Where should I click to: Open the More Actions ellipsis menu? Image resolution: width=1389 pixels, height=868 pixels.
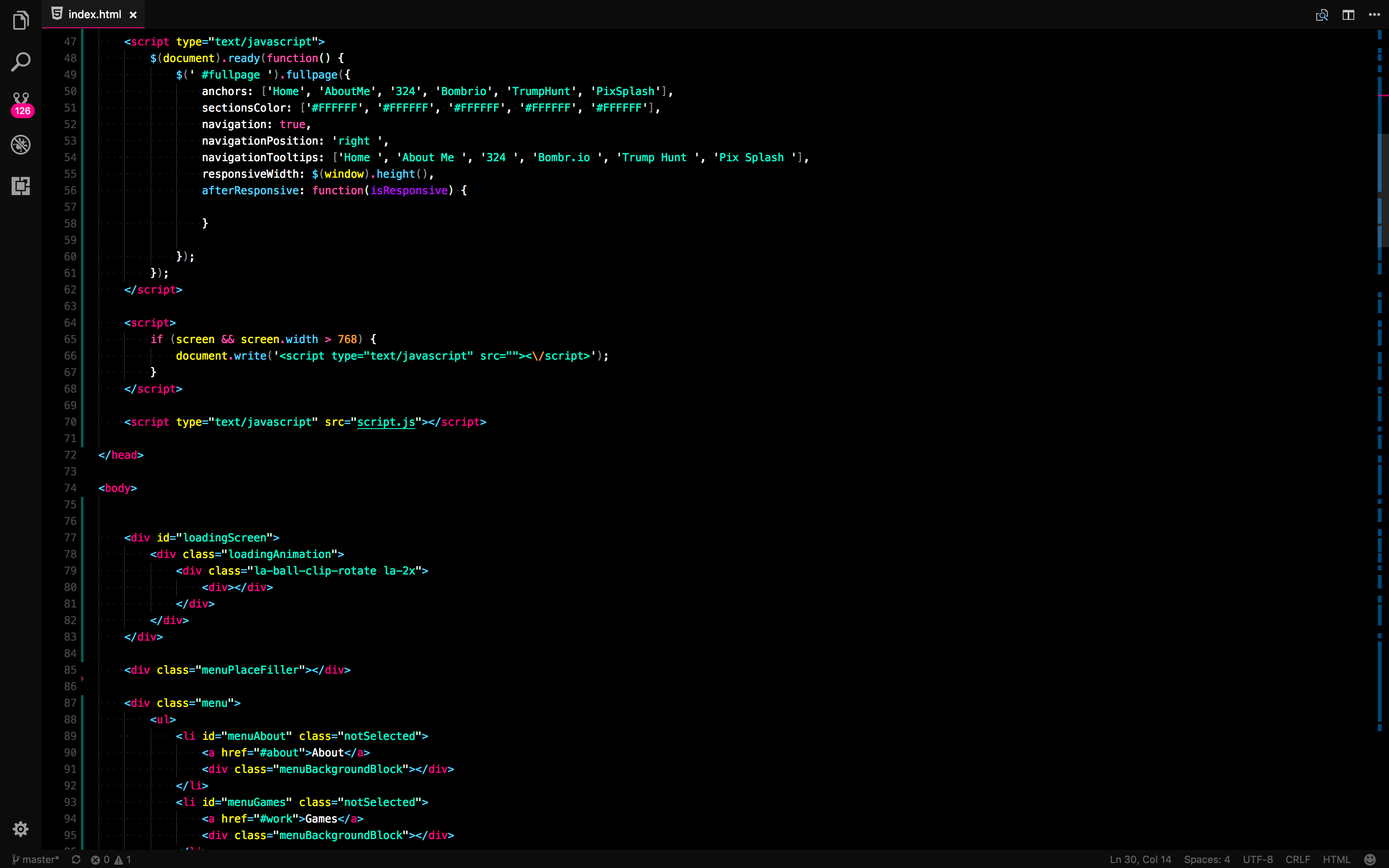coord(1374,15)
